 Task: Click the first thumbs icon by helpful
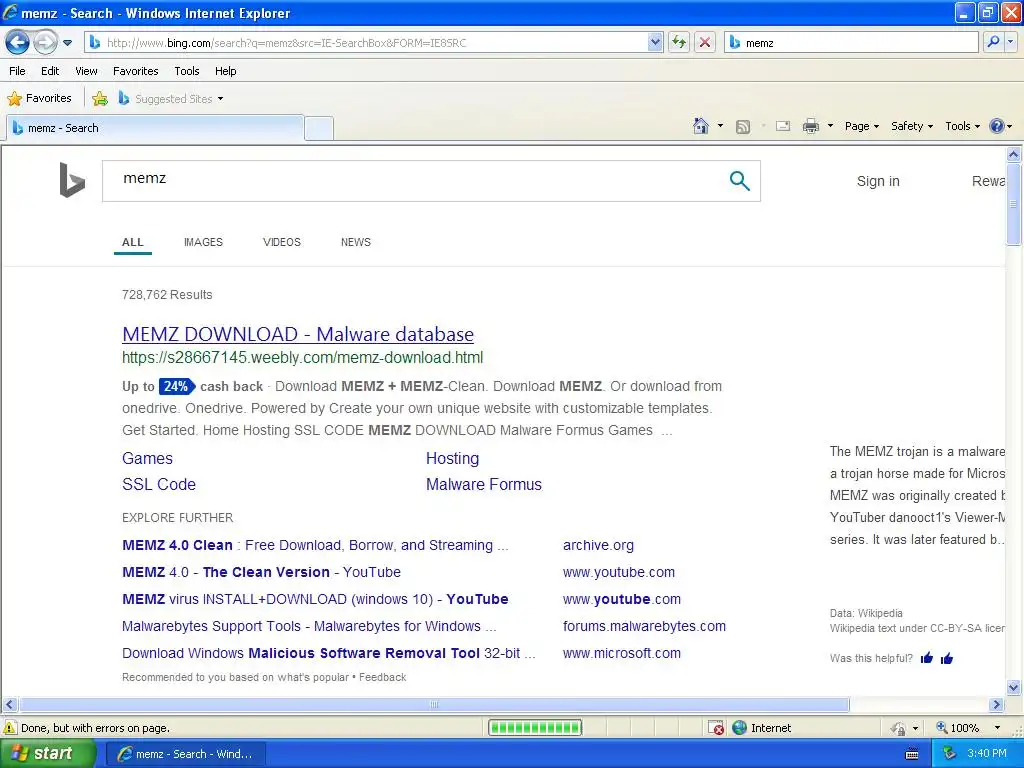(927, 658)
